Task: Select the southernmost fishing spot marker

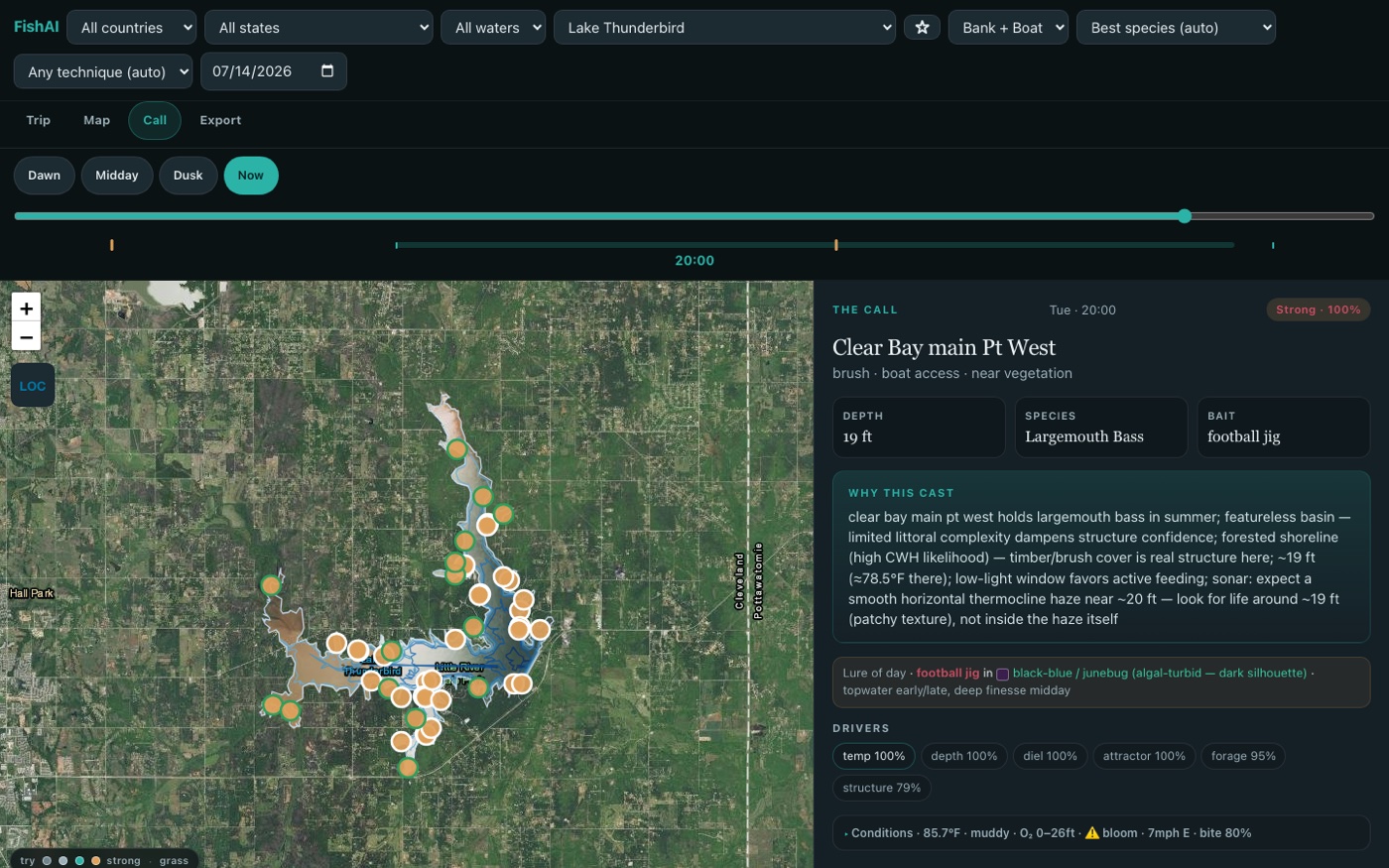Action: point(407,767)
